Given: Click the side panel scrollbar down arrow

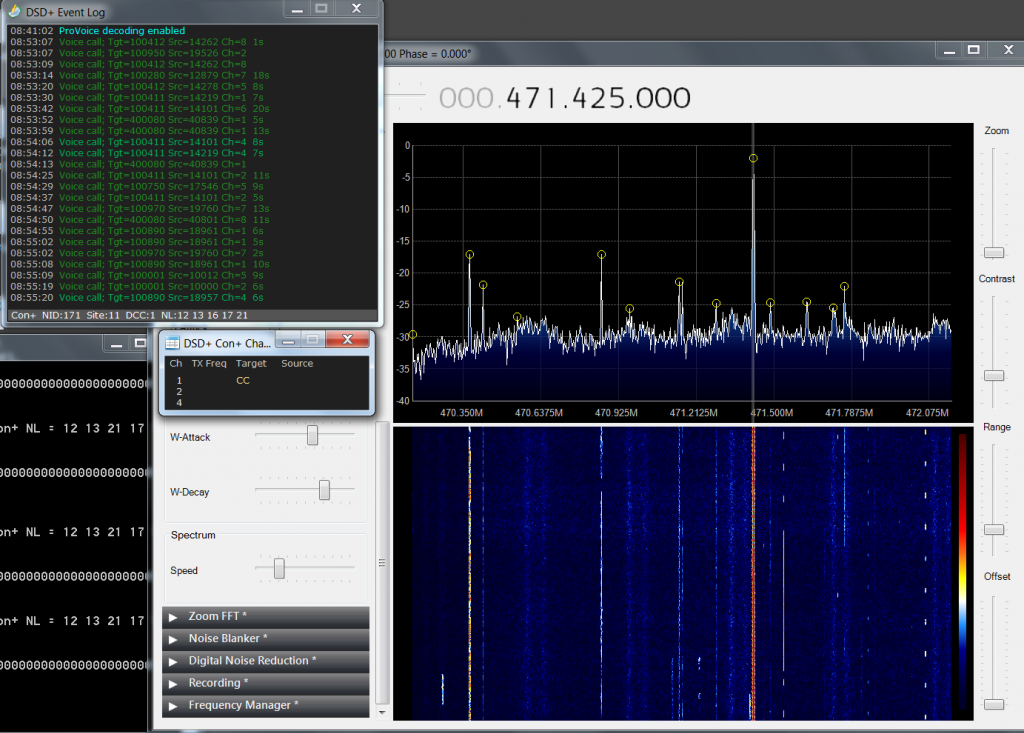Looking at the screenshot, I should tap(382, 712).
